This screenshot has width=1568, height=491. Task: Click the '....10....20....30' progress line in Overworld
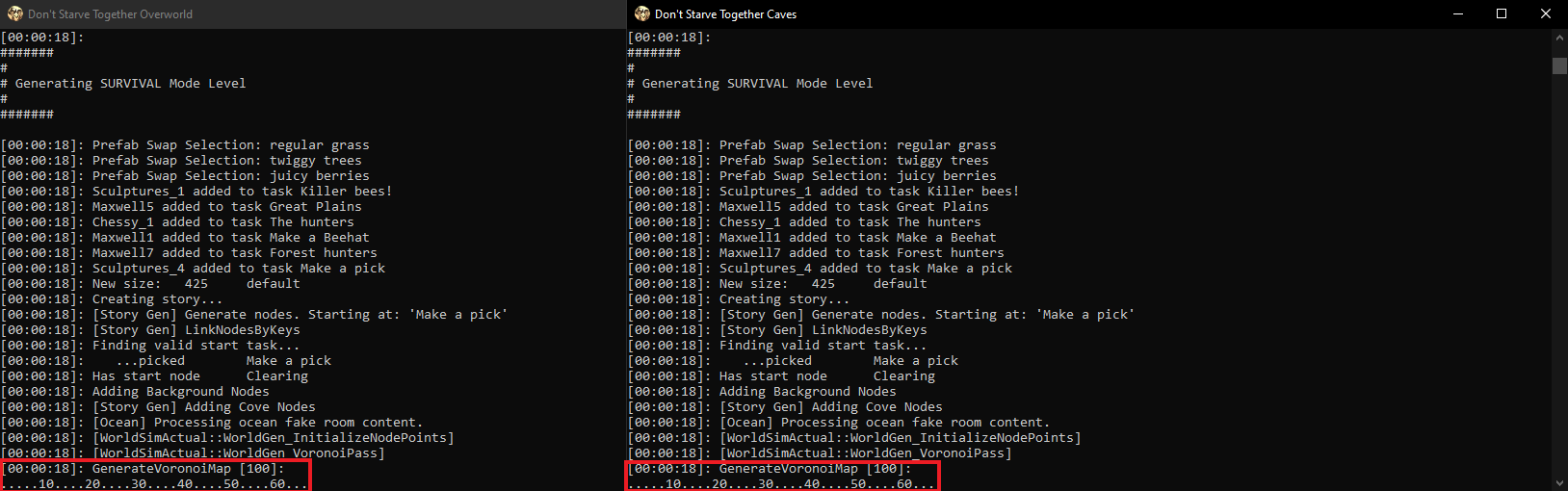[x=154, y=484]
